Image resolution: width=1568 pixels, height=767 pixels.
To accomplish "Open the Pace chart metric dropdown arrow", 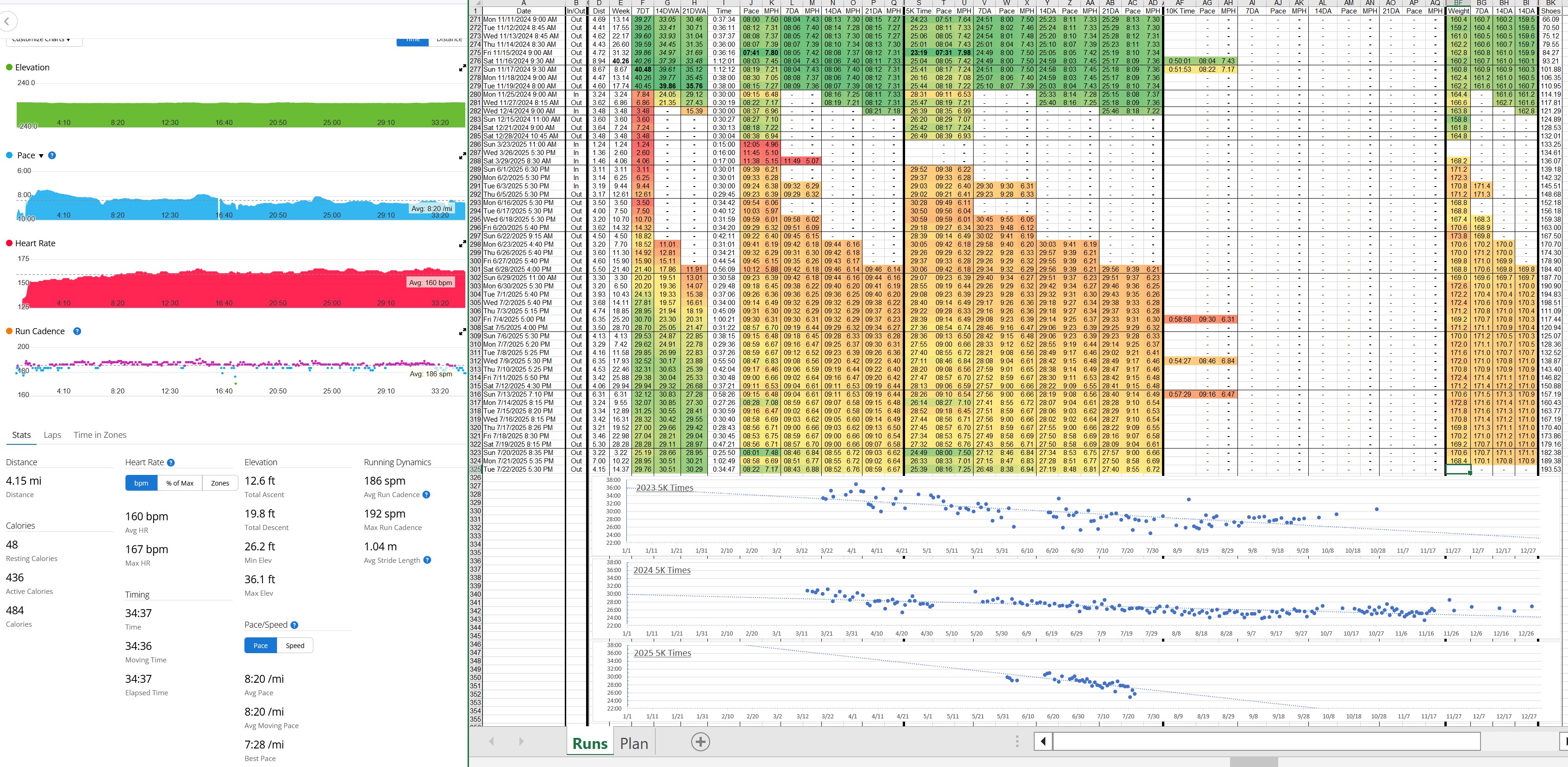I will (x=41, y=156).
